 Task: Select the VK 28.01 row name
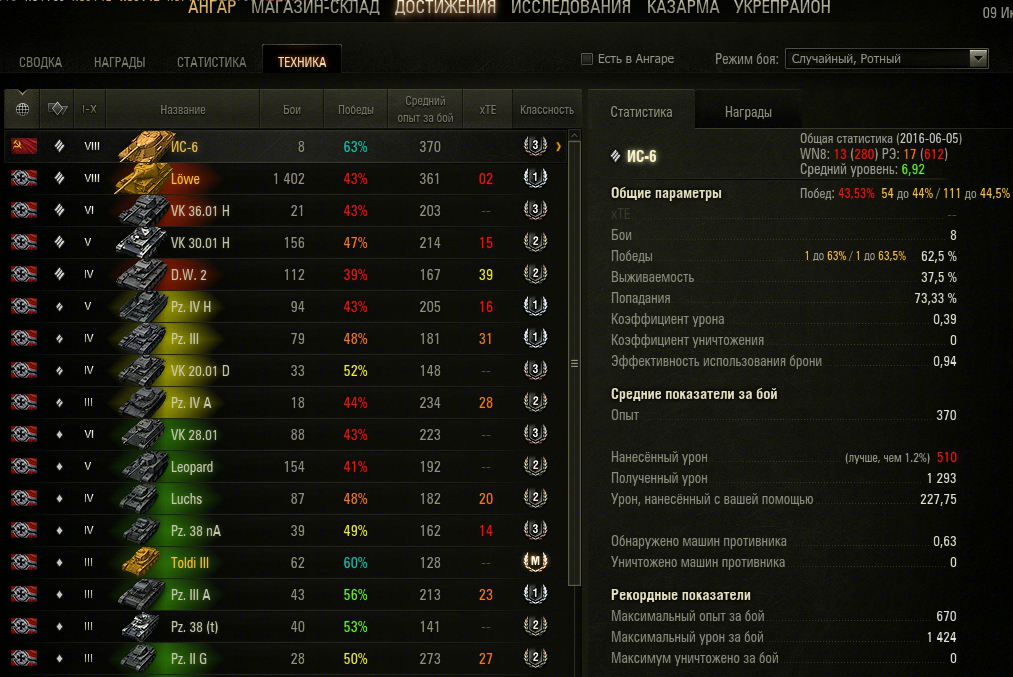(x=194, y=435)
